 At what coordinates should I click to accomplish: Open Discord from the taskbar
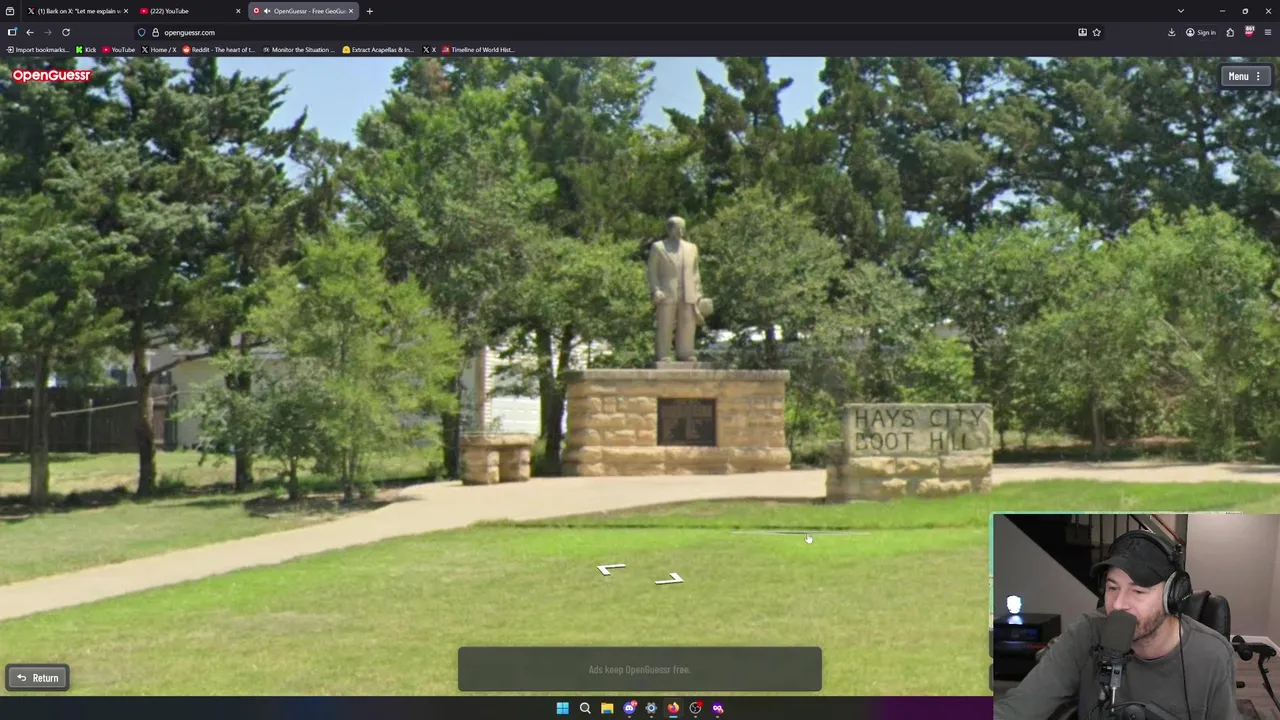coord(629,708)
